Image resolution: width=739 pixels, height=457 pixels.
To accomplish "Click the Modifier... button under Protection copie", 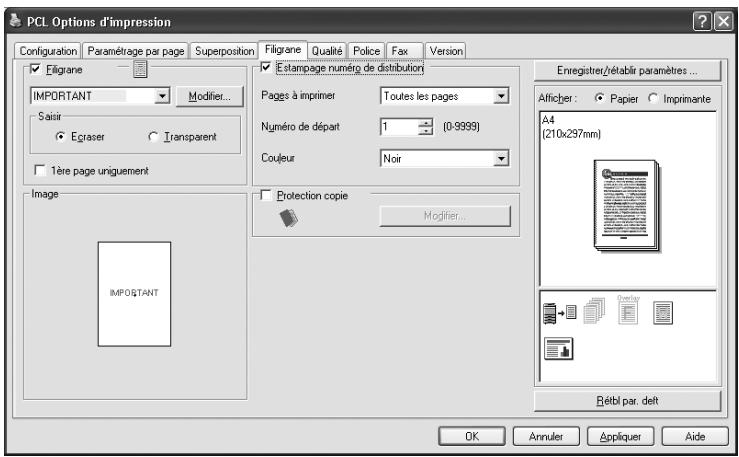I will [445, 216].
